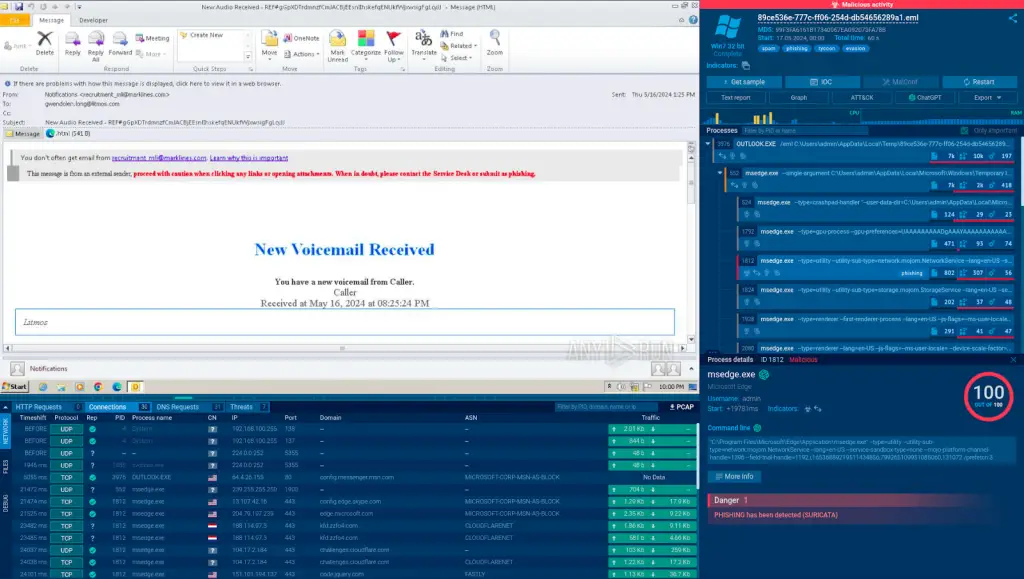Switch to the DNS Requests tab

click(189, 407)
